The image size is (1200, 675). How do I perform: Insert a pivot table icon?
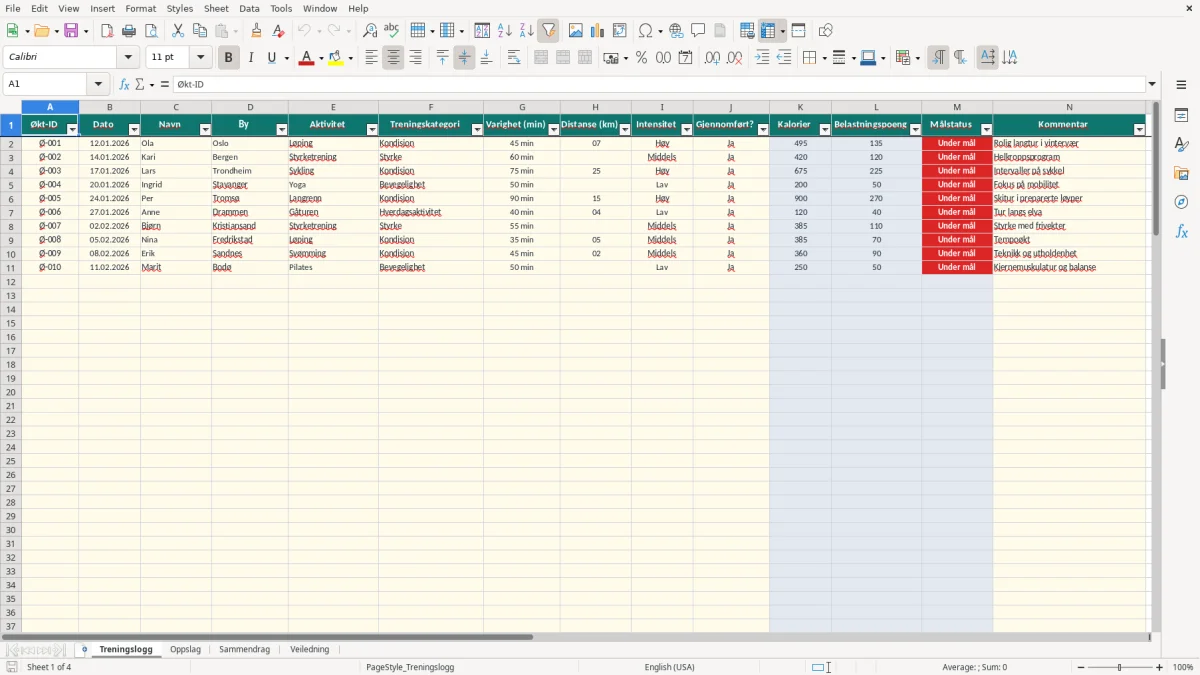620,31
